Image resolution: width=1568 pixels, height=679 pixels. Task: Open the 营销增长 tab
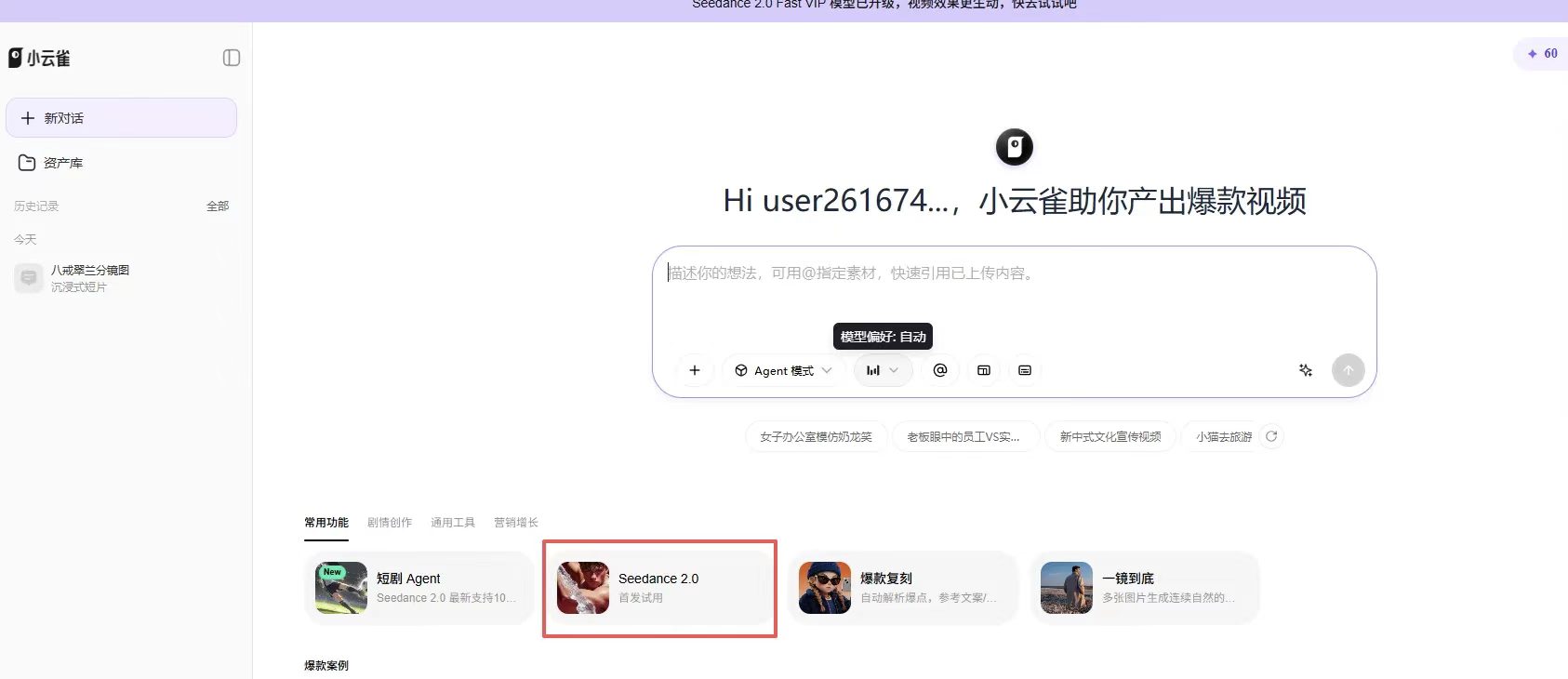[x=516, y=523]
